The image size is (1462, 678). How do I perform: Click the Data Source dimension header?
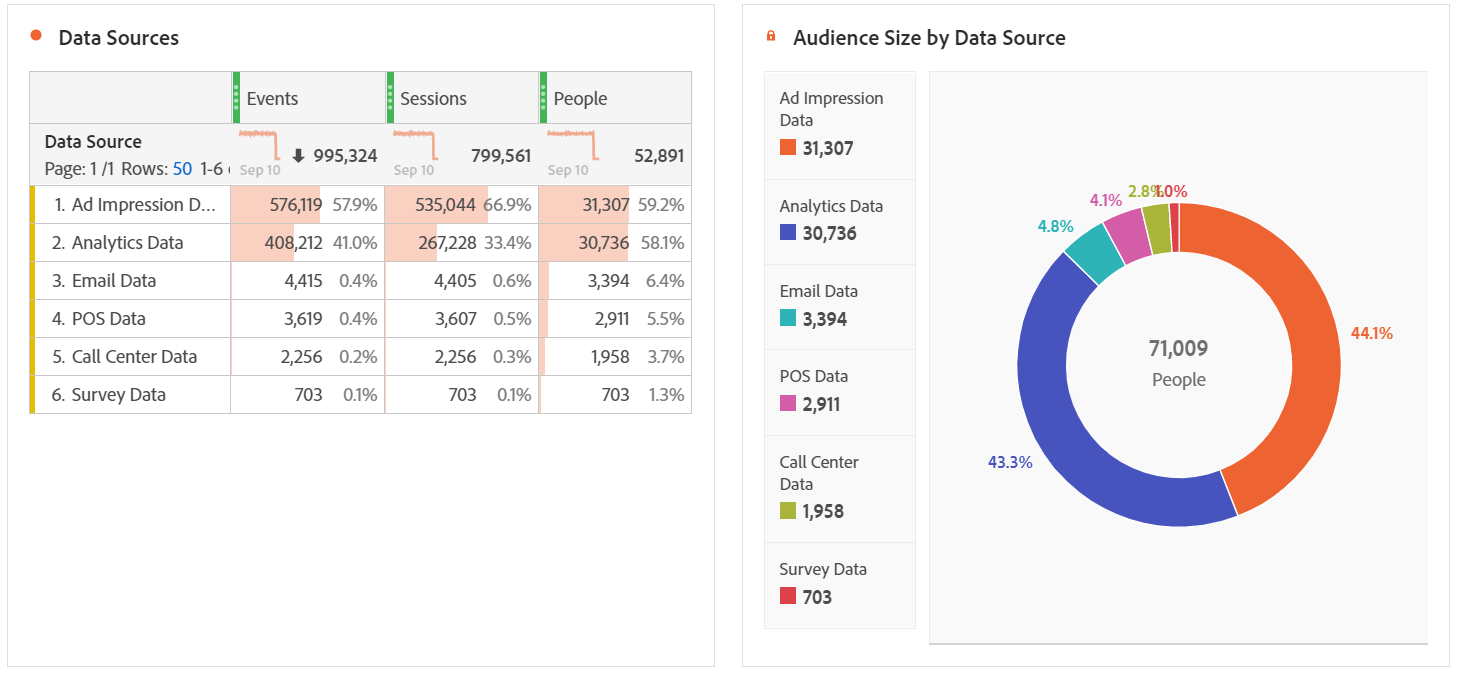pos(93,142)
